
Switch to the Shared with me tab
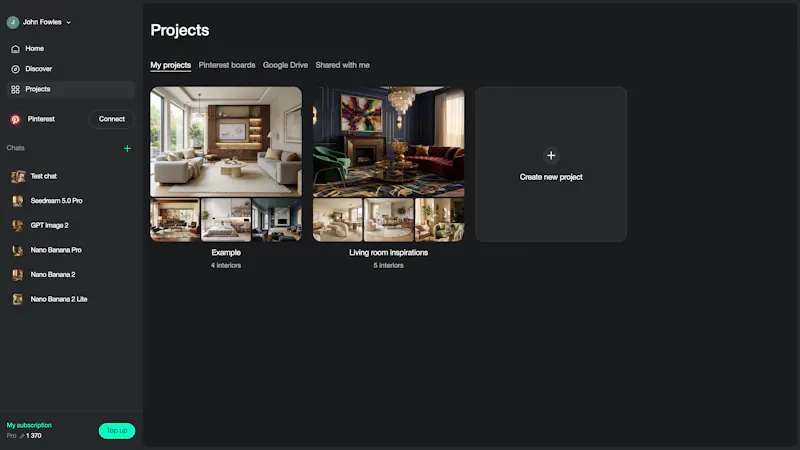(x=342, y=65)
